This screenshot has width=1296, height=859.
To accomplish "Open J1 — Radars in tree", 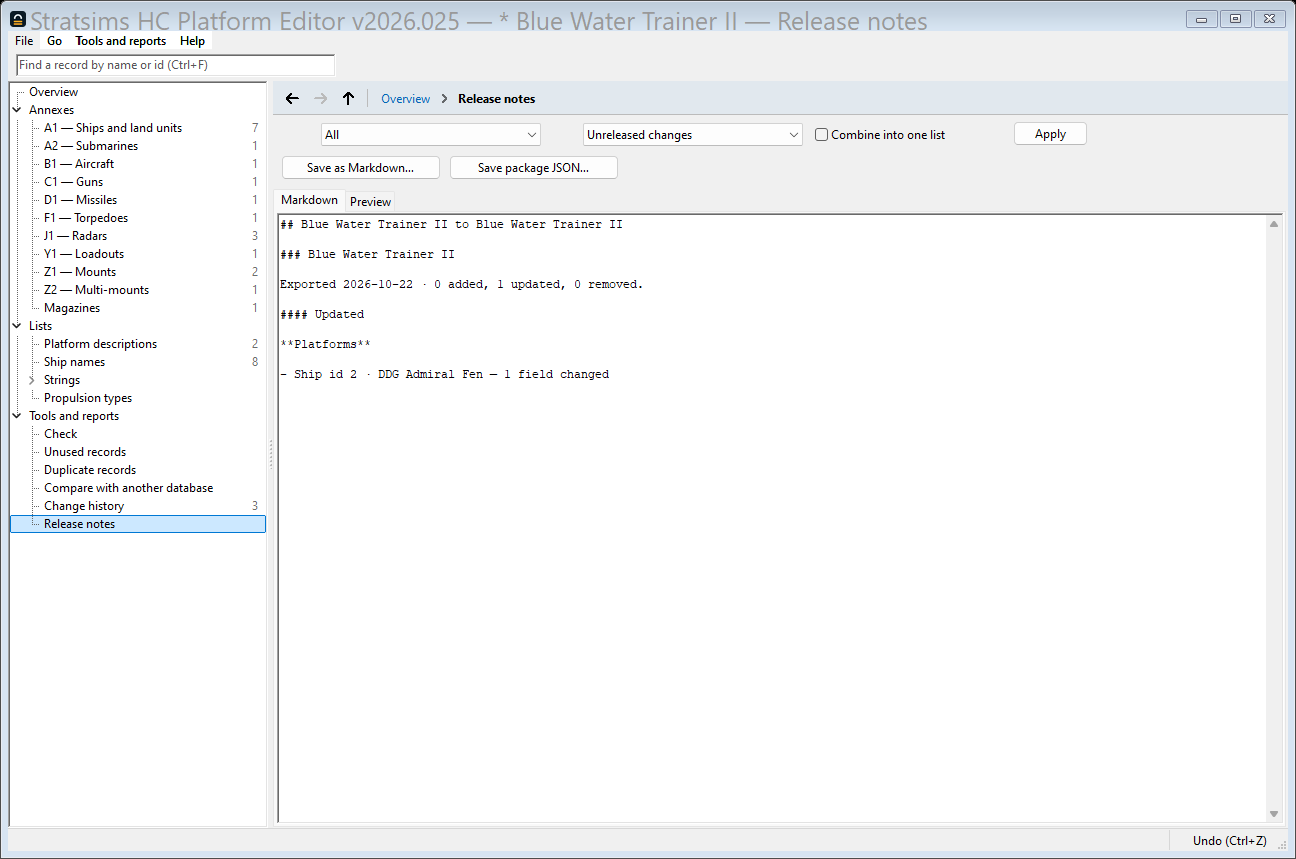I will pyautogui.click(x=75, y=236).
